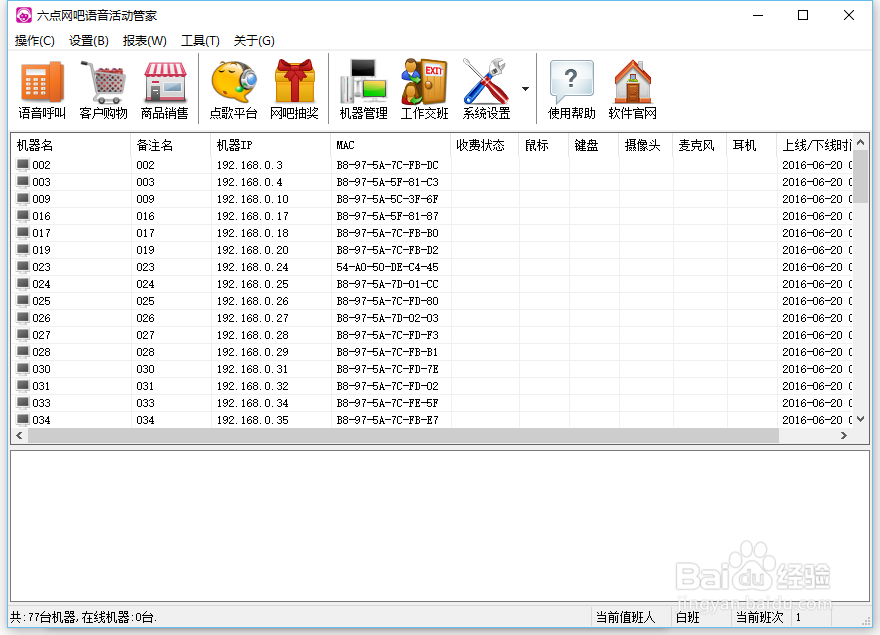Open the 设置(B) menu
The width and height of the screenshot is (880, 635).
coord(89,40)
